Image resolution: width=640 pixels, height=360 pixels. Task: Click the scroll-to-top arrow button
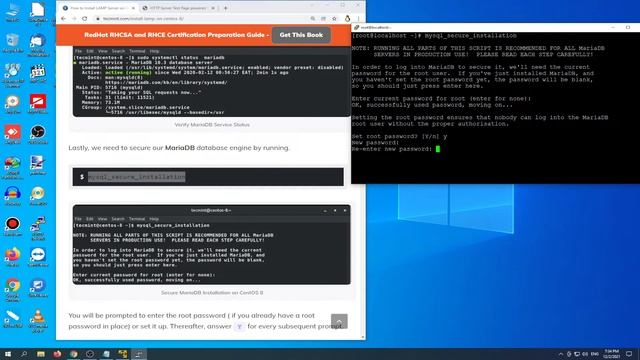pyautogui.click(x=339, y=321)
